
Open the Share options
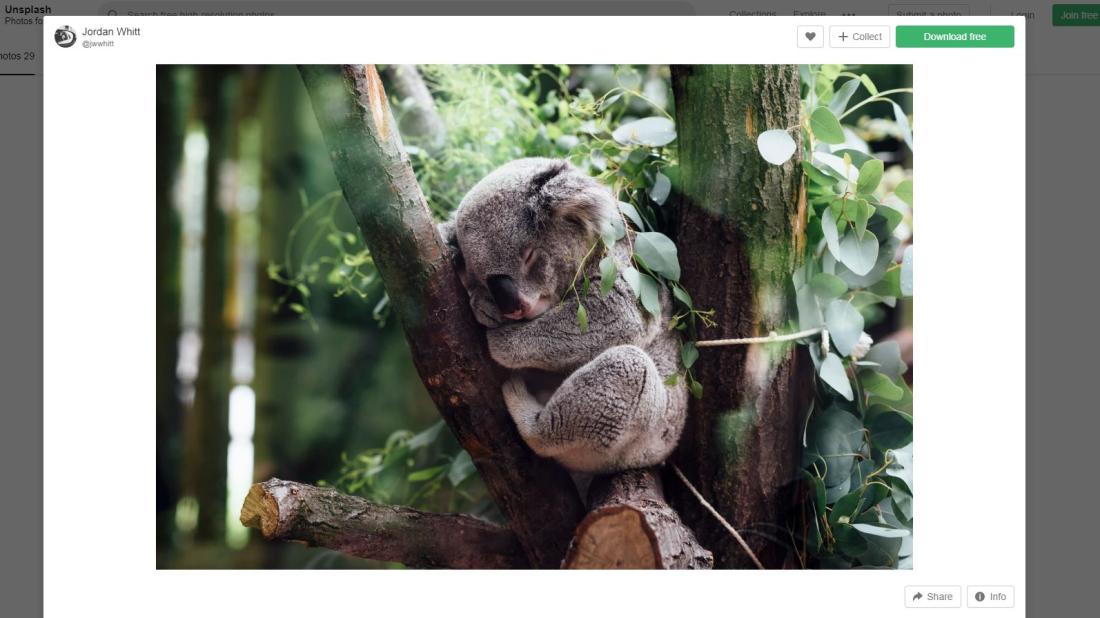pyautogui.click(x=932, y=596)
